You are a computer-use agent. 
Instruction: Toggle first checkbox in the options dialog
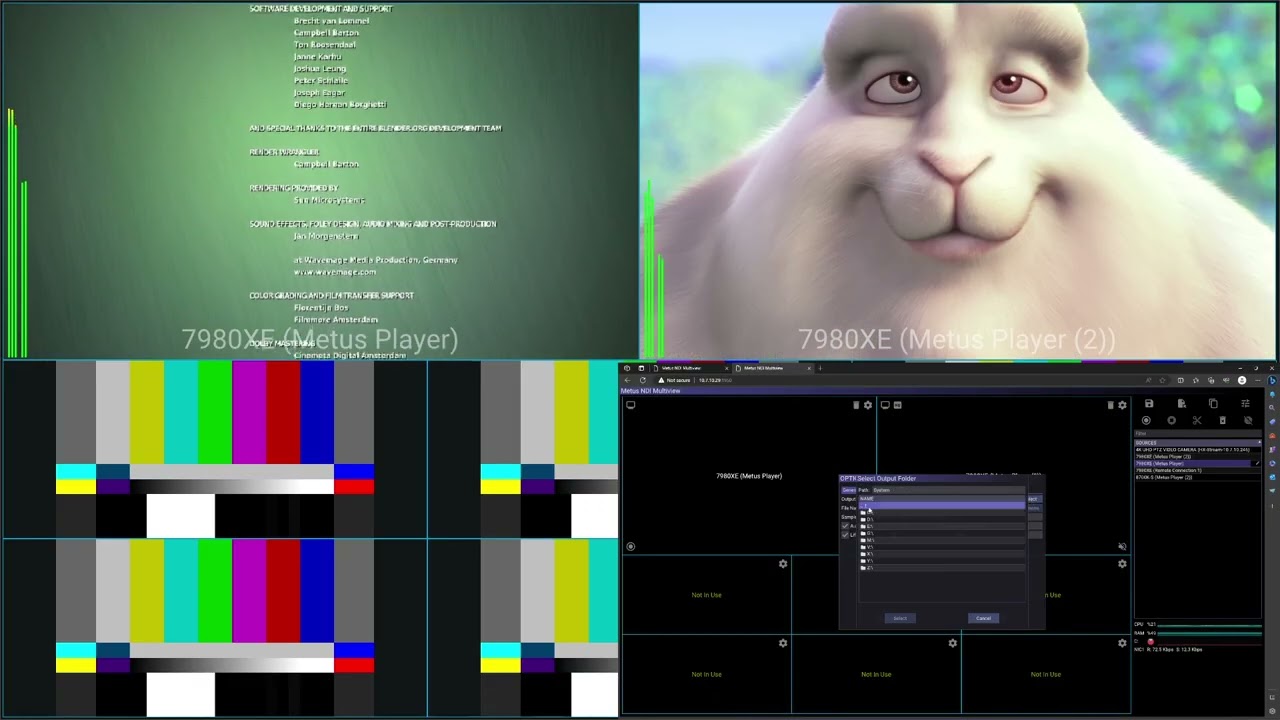point(845,526)
